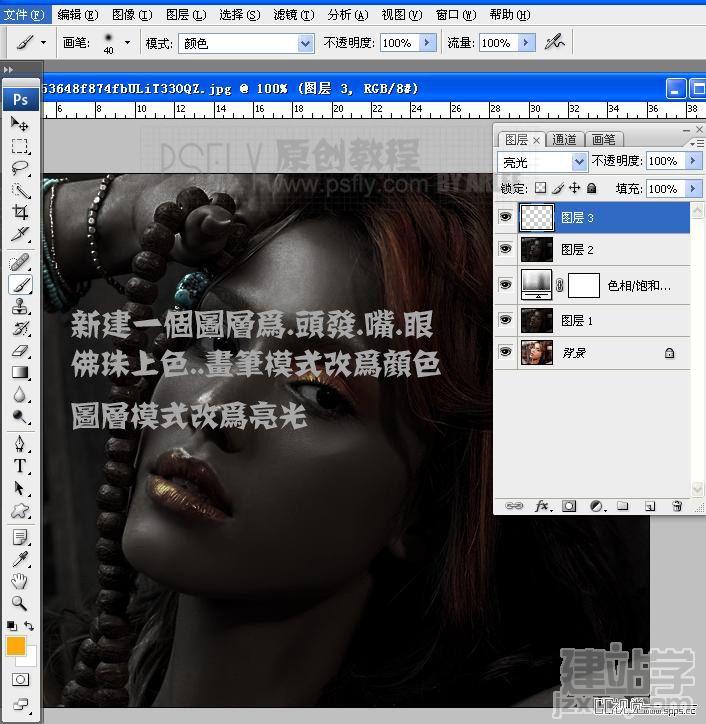Change screen mode at toolbox bottom
The image size is (706, 724).
pyautogui.click(x=20, y=704)
